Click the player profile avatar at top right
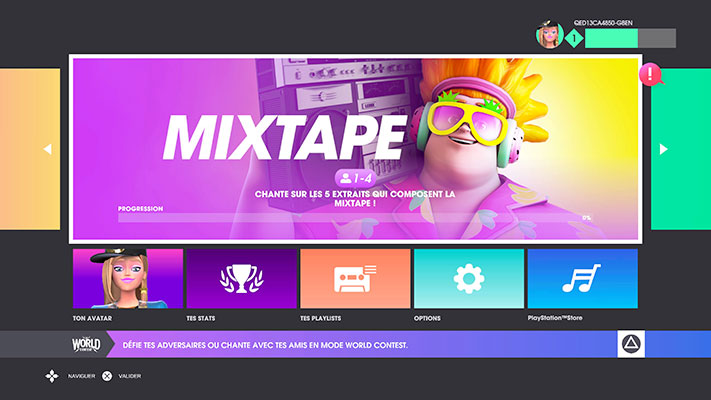 tap(549, 36)
